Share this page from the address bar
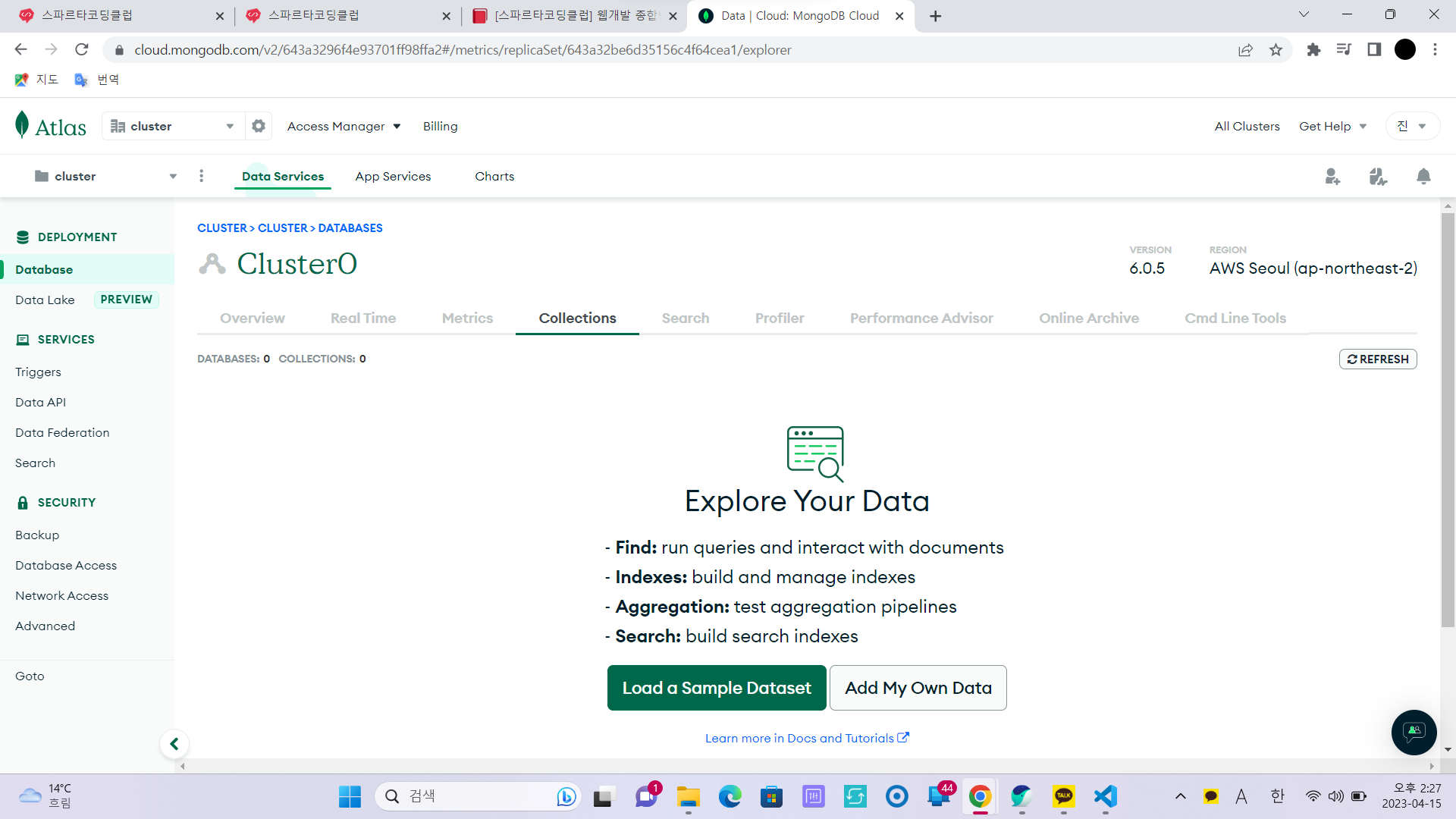The height and width of the screenshot is (819, 1456). tap(1245, 50)
